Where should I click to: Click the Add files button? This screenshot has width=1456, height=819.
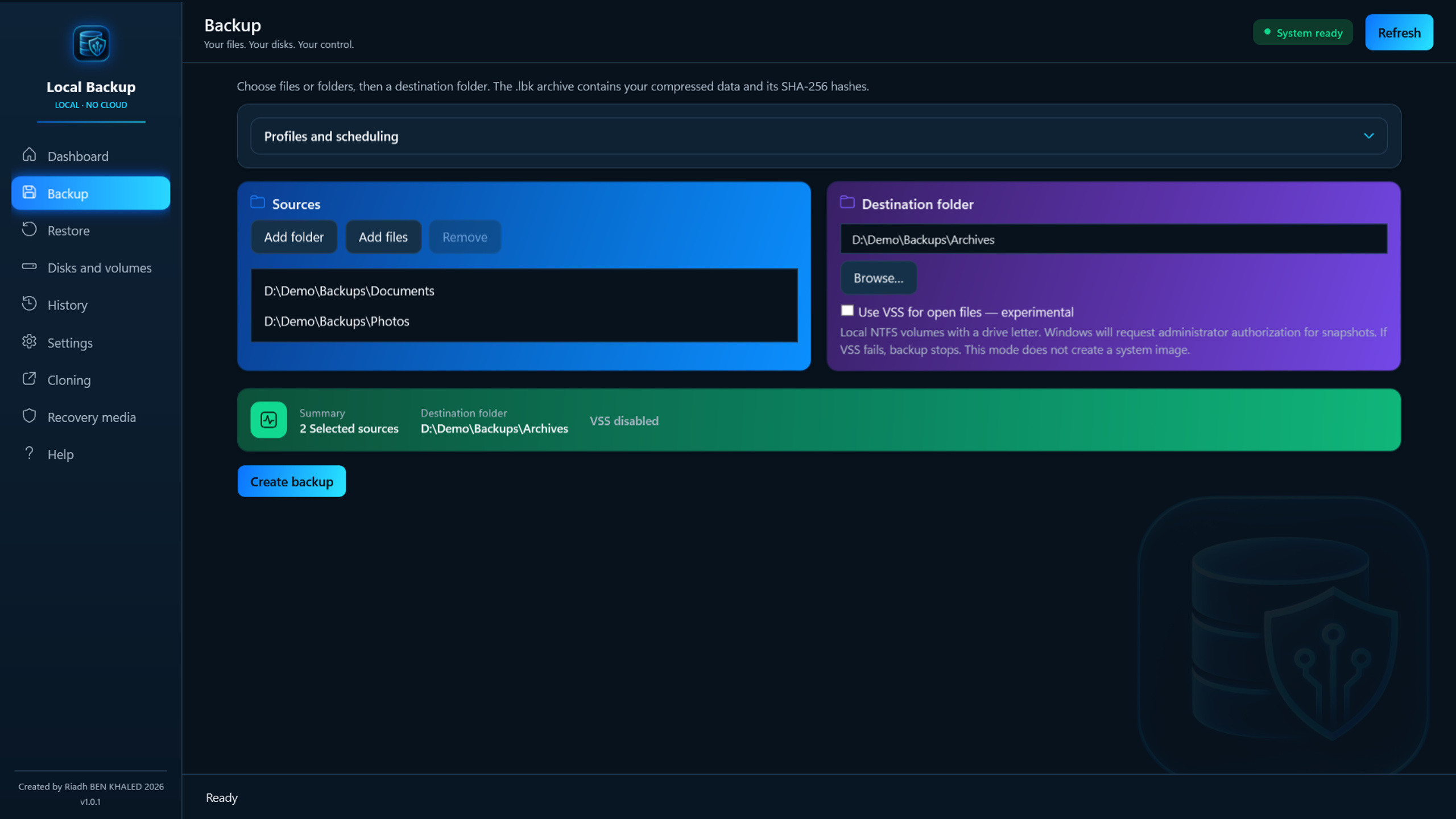click(x=383, y=237)
